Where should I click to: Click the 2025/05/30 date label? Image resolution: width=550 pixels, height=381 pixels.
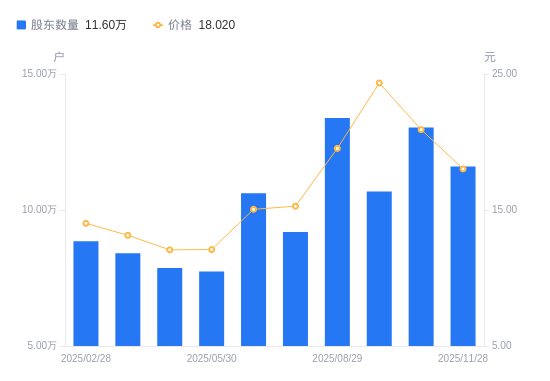[212, 358]
